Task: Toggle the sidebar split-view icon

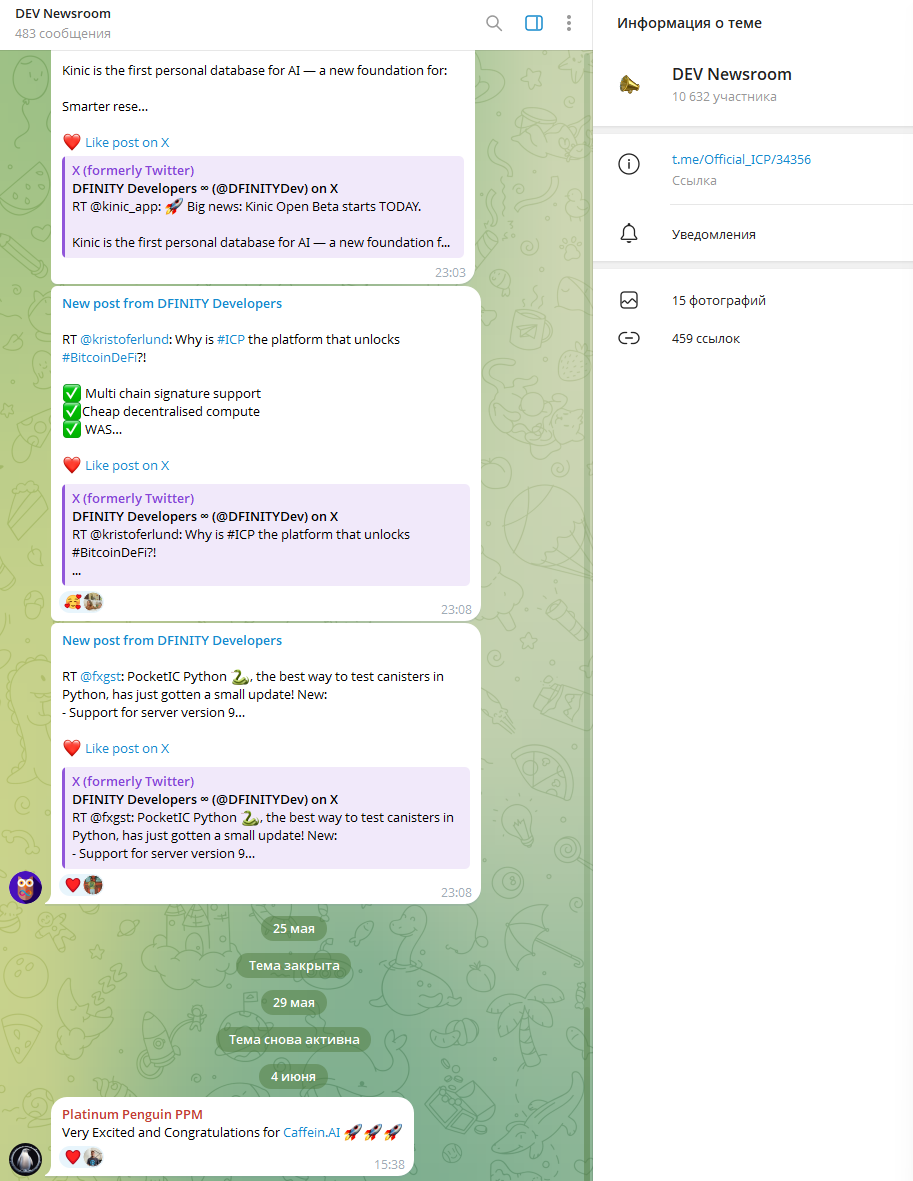Action: 533,22
